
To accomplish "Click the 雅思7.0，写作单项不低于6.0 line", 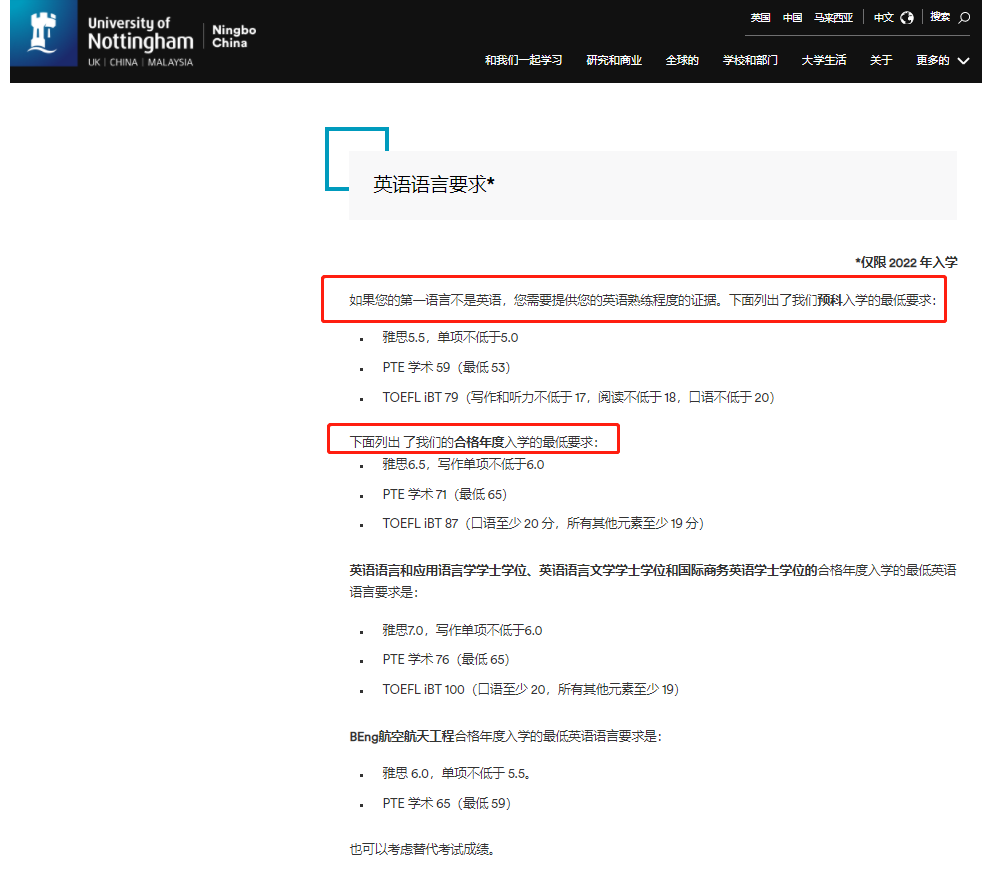I will click(462, 630).
